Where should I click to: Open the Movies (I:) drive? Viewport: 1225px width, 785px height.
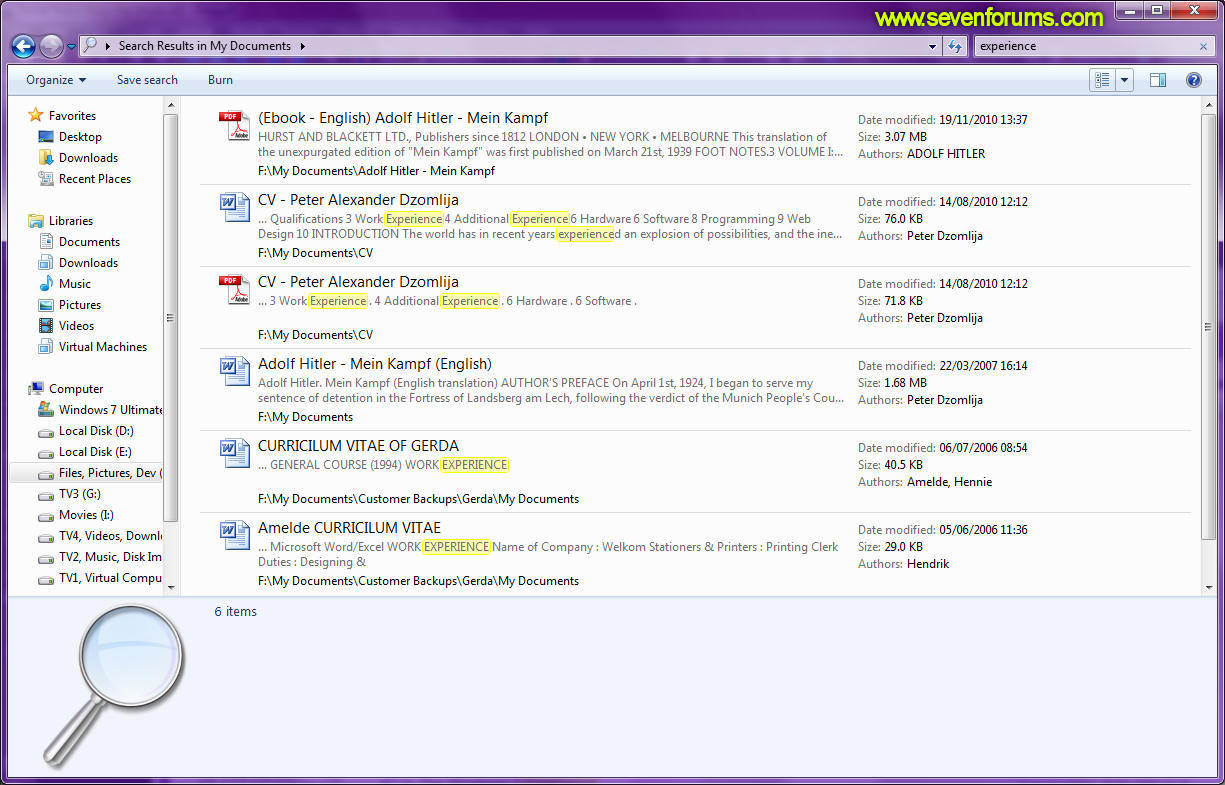86,515
